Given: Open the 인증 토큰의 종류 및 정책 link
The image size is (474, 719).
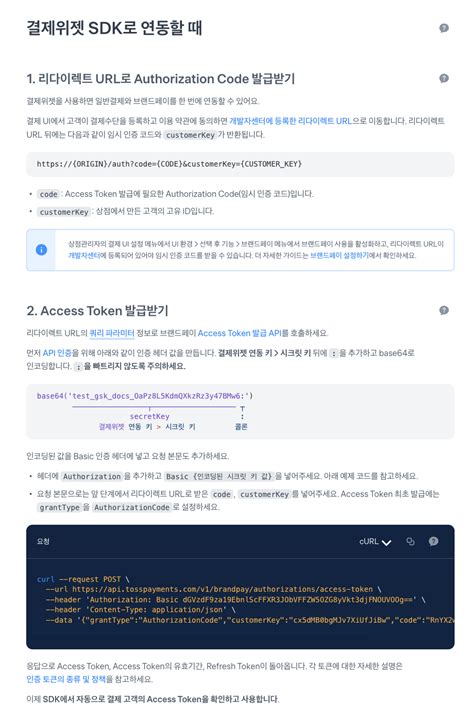Looking at the screenshot, I should pos(66,679).
